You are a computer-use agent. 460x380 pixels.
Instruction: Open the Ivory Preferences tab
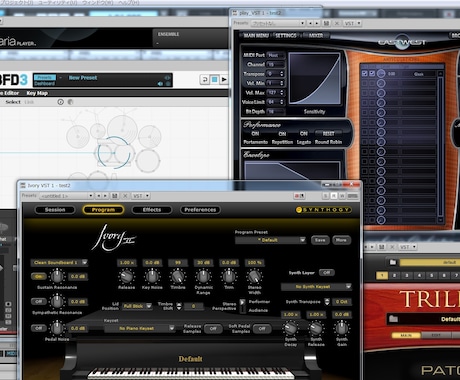pyautogui.click(x=200, y=210)
